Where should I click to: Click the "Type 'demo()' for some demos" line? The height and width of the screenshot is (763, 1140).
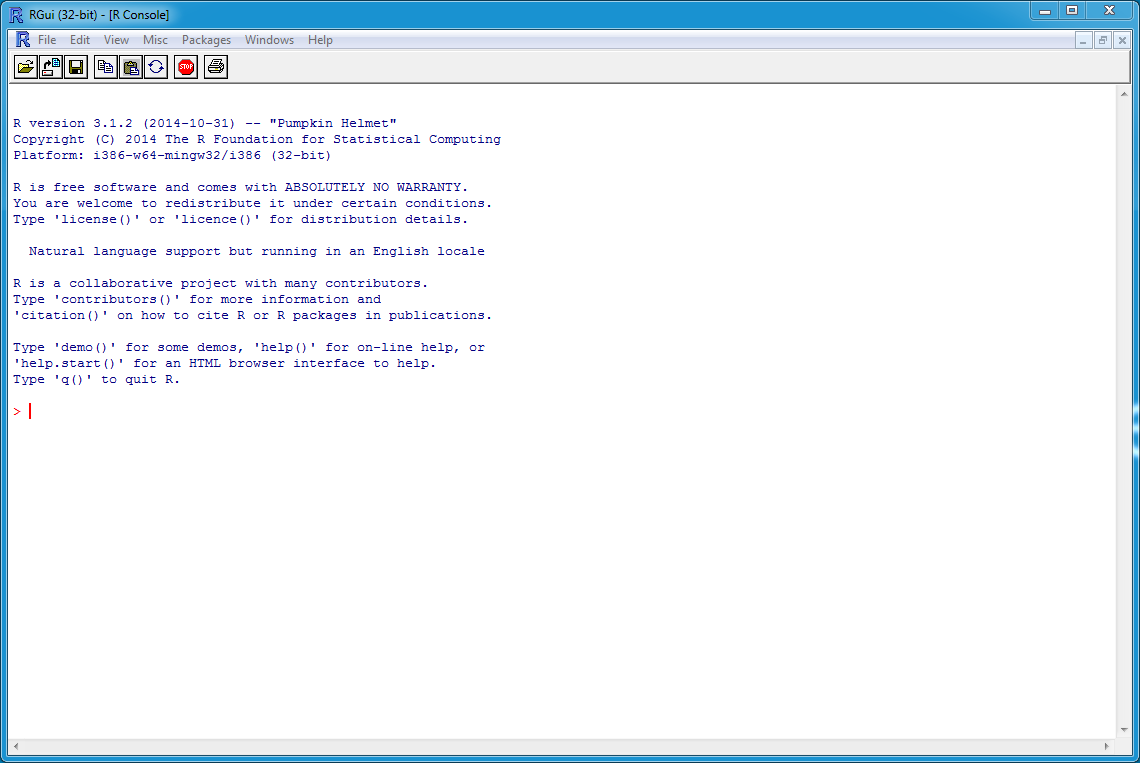(249, 348)
